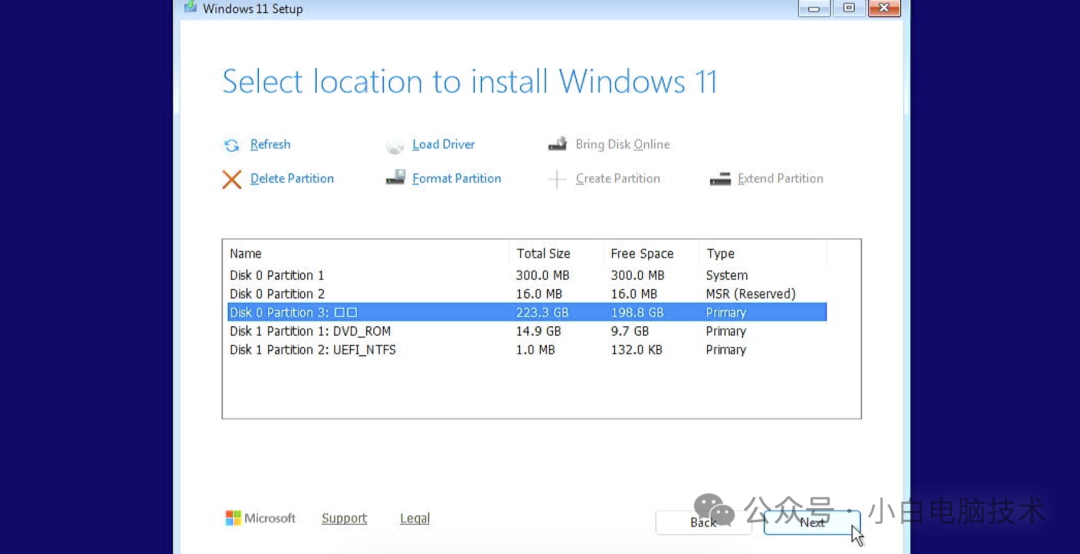Screen dimensions: 1080x554
Task: Click the Extend Partition drive icon
Action: coord(720,179)
